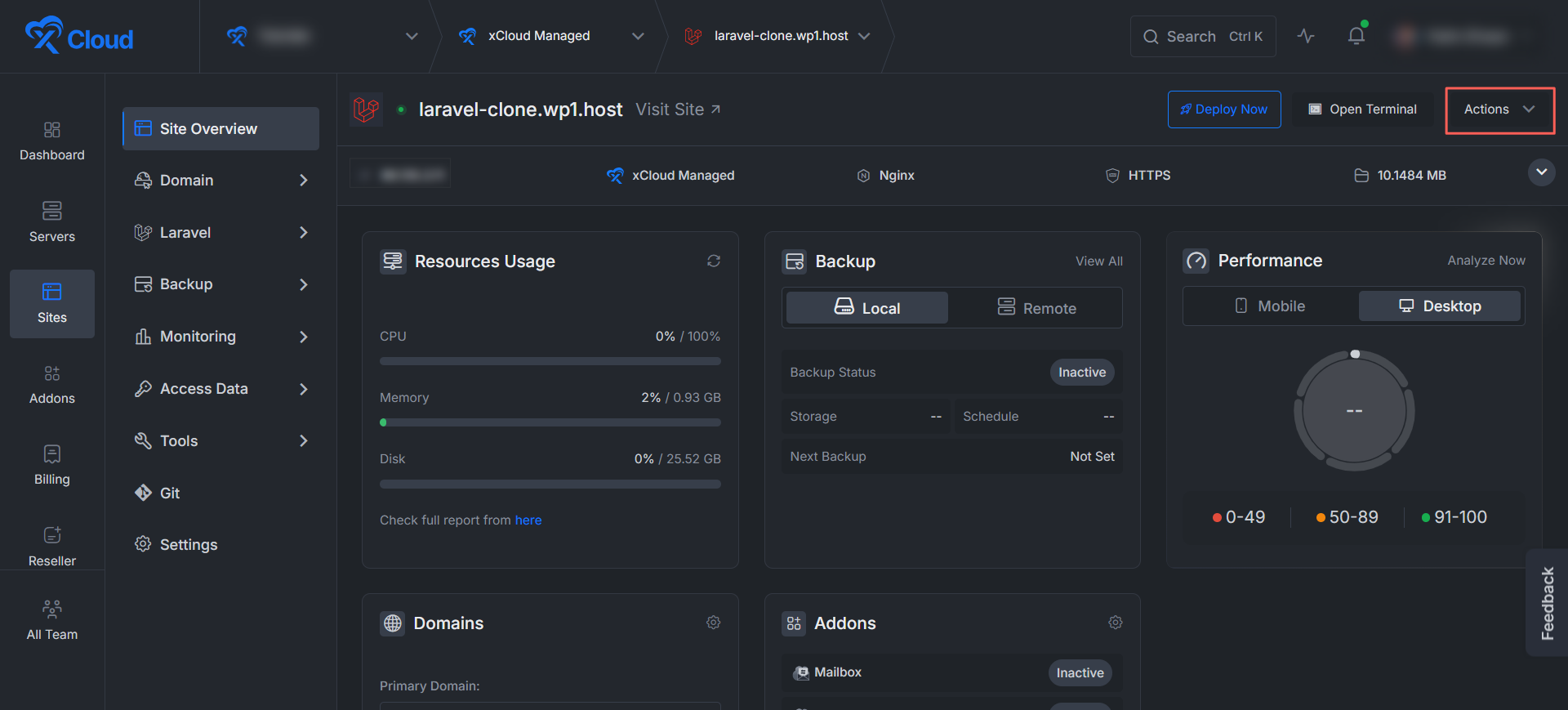Switch Backup to Local tab

coord(867,308)
